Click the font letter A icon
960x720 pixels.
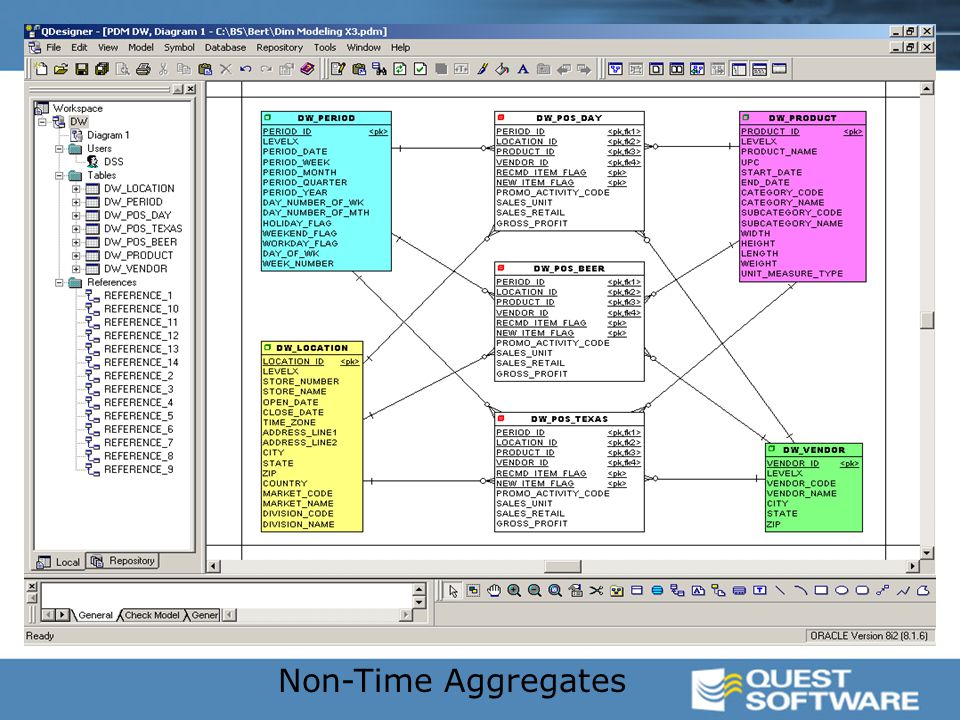tap(523, 69)
